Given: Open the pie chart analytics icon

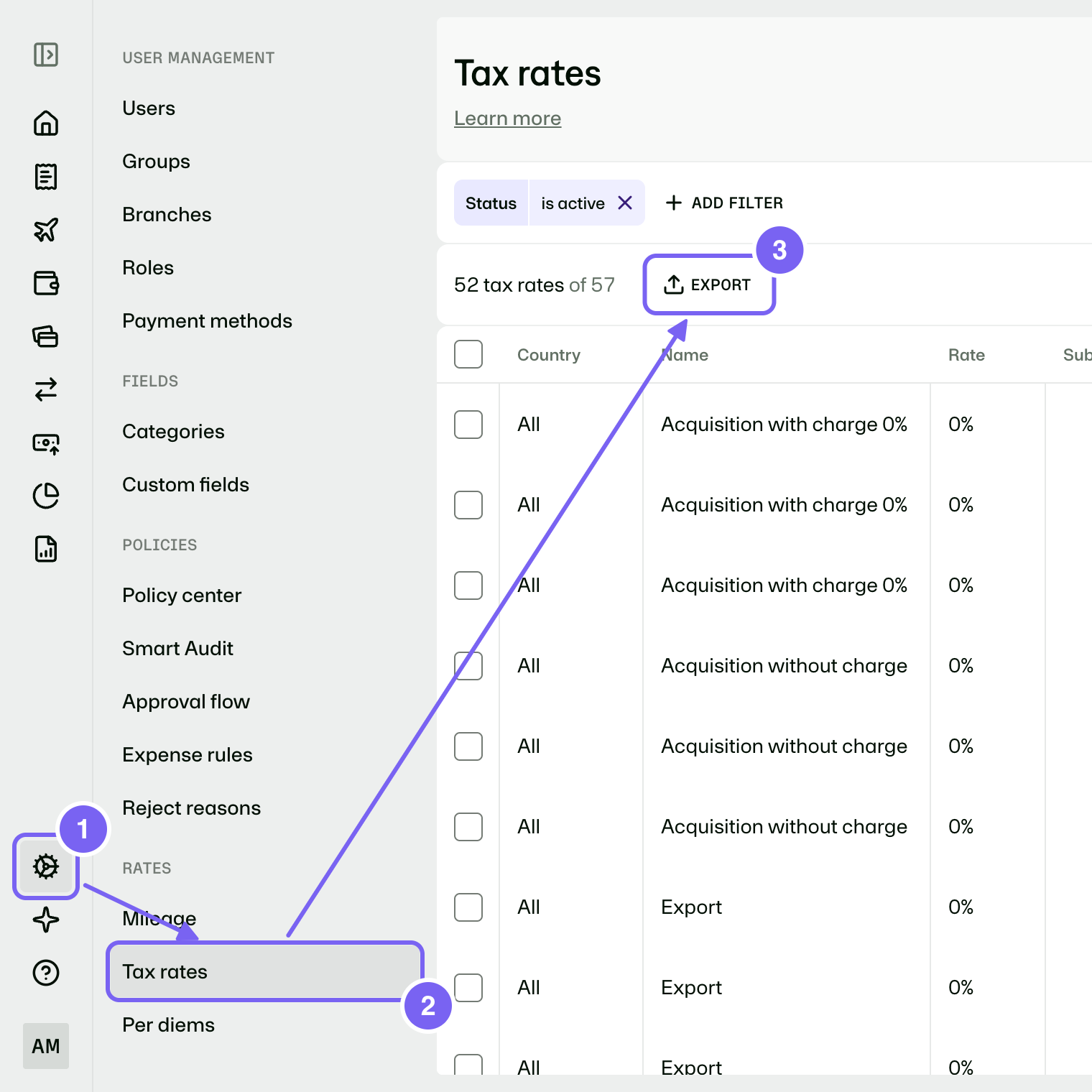Looking at the screenshot, I should (46, 496).
